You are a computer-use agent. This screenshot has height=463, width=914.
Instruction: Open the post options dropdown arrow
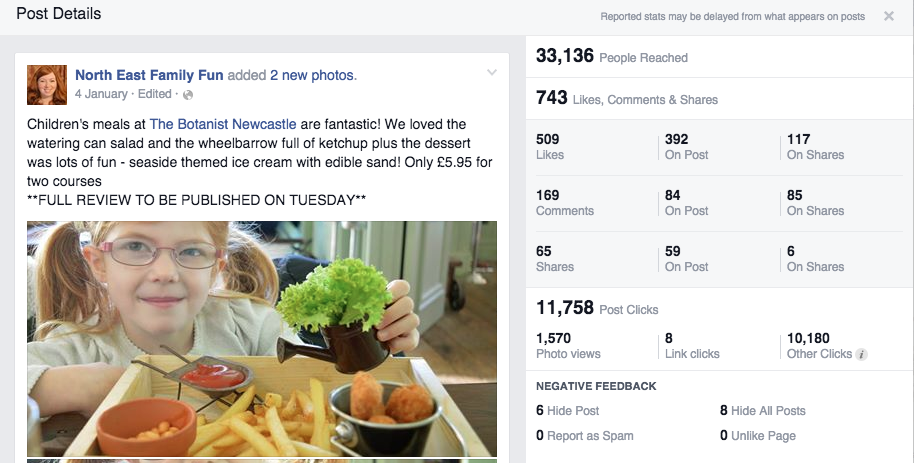[x=491, y=73]
